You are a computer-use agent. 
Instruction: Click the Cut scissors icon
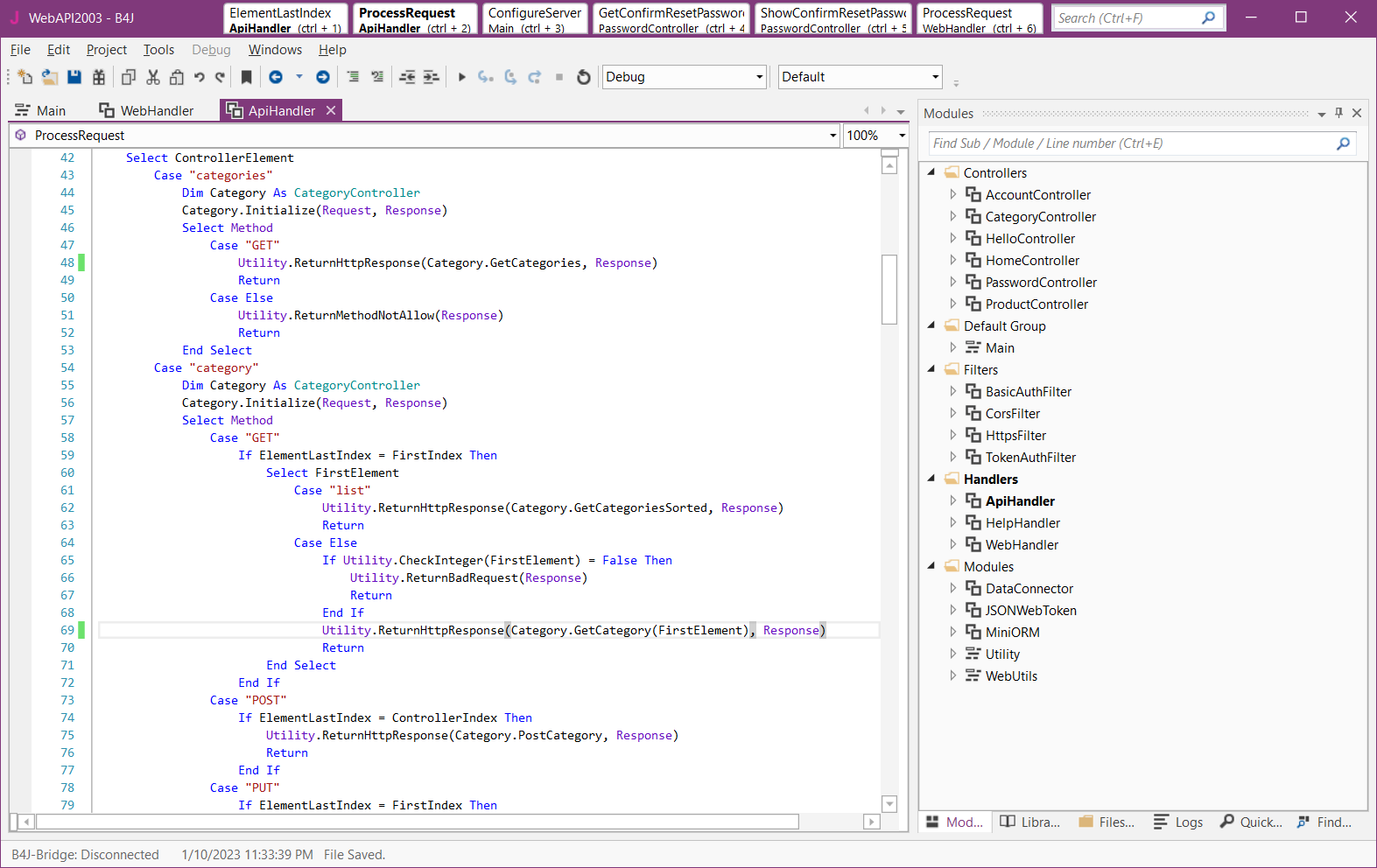(153, 77)
